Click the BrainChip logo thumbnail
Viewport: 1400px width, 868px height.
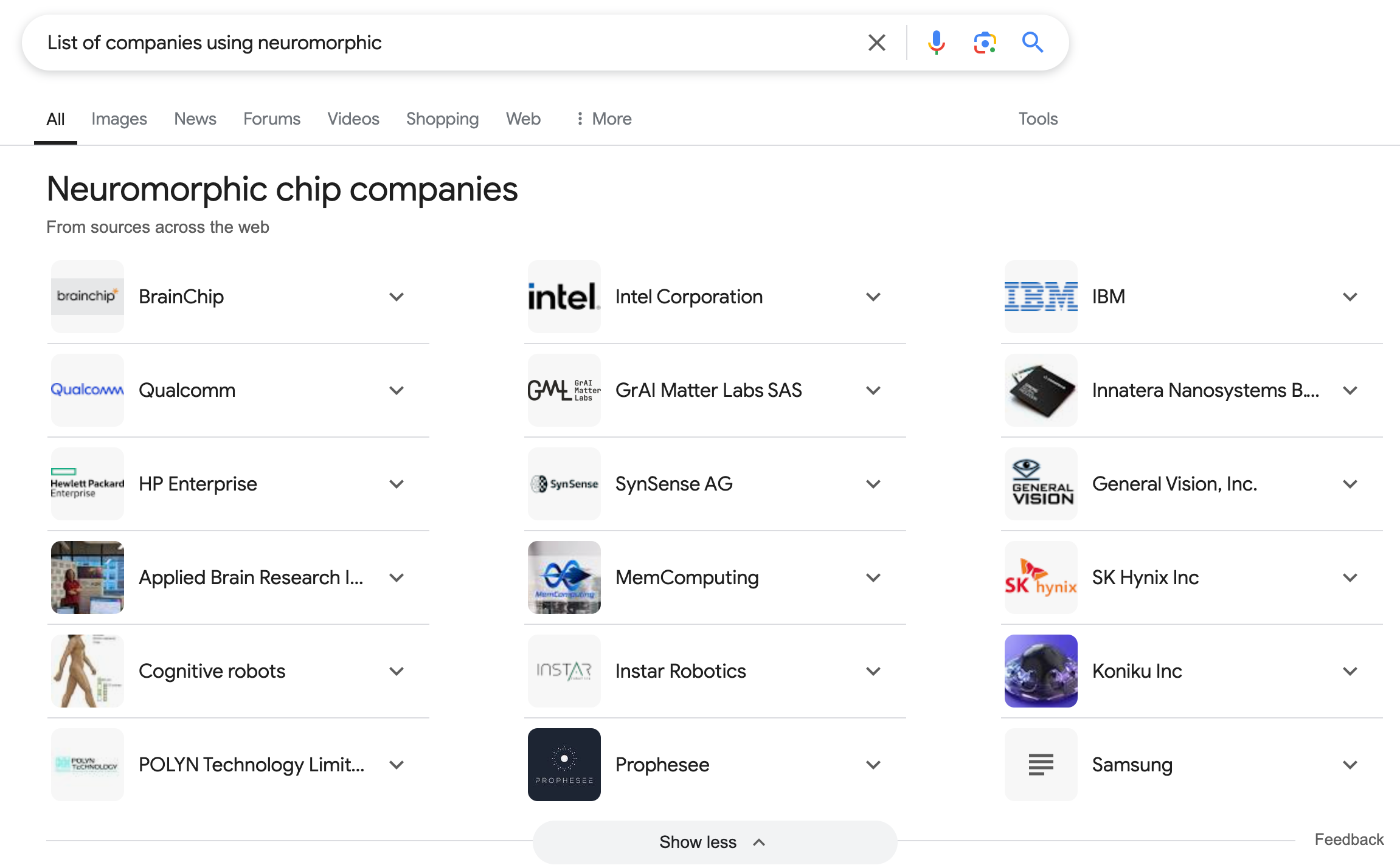(x=88, y=297)
